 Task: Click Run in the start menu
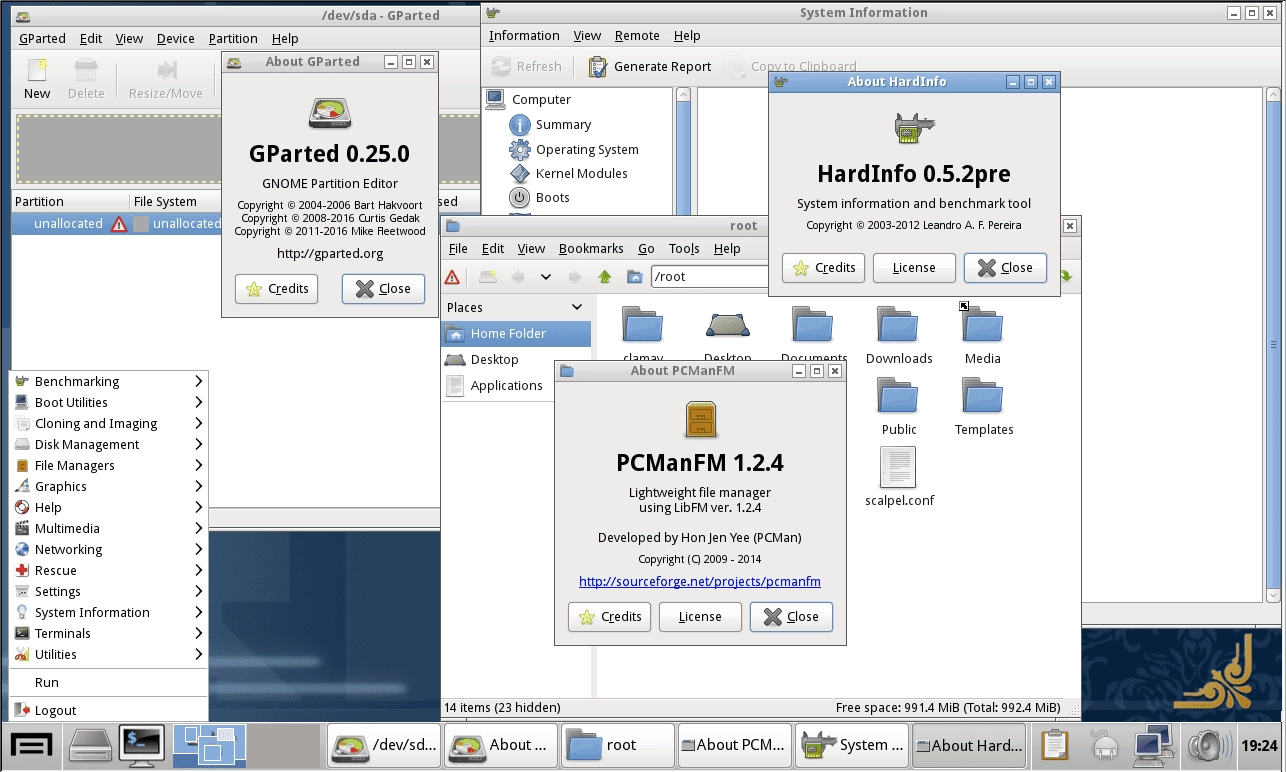pos(109,682)
